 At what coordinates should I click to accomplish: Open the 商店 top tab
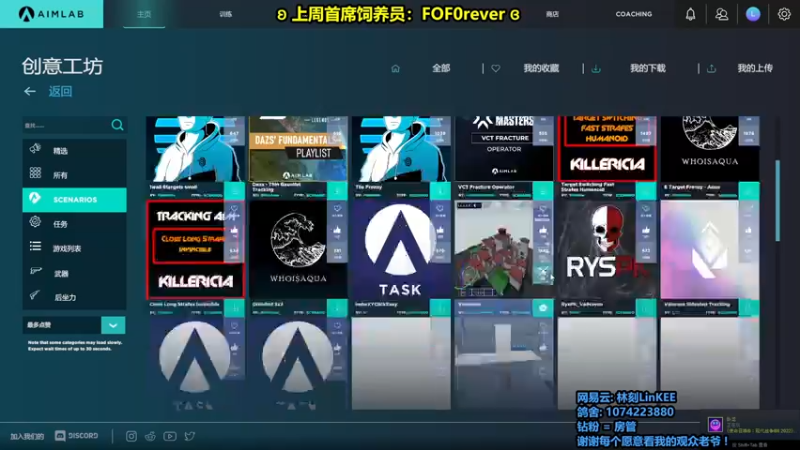coord(552,14)
